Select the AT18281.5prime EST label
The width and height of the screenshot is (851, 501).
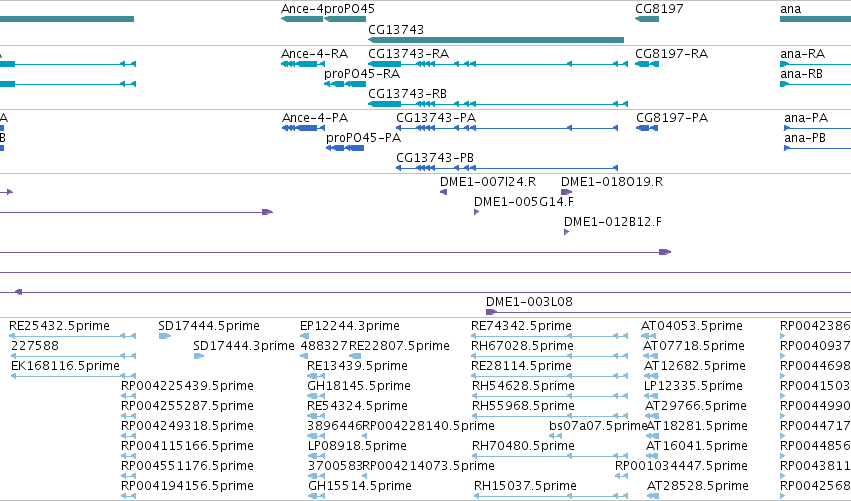pyautogui.click(x=697, y=426)
